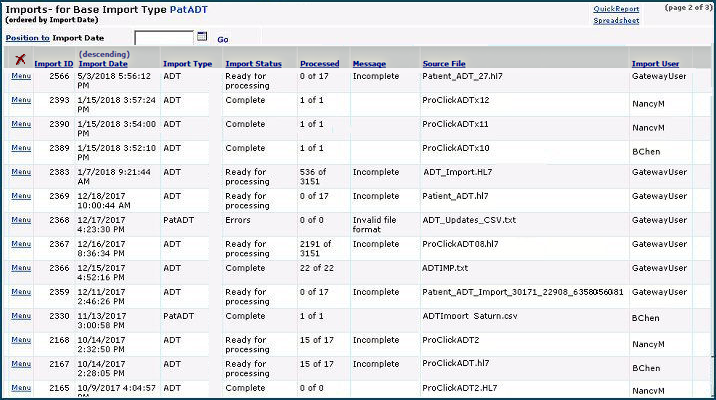Type in the Position to Import Date field
716x400 pixels.
(164, 38)
